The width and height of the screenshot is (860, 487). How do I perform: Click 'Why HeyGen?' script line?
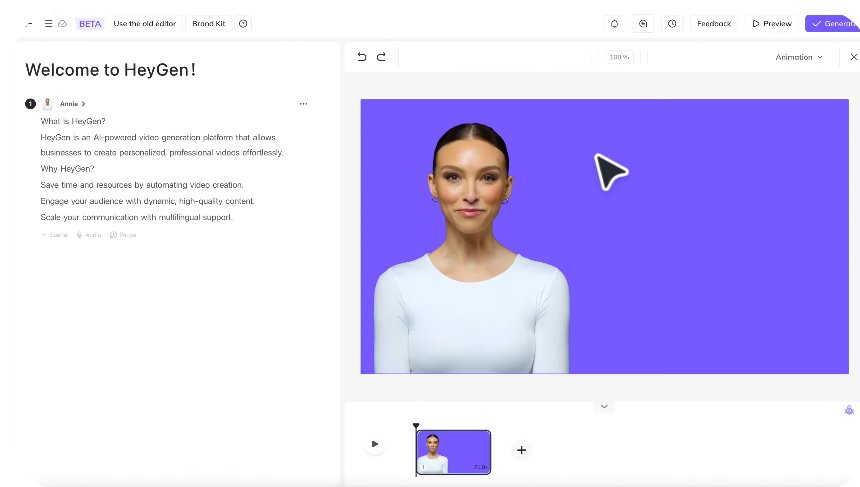67,169
